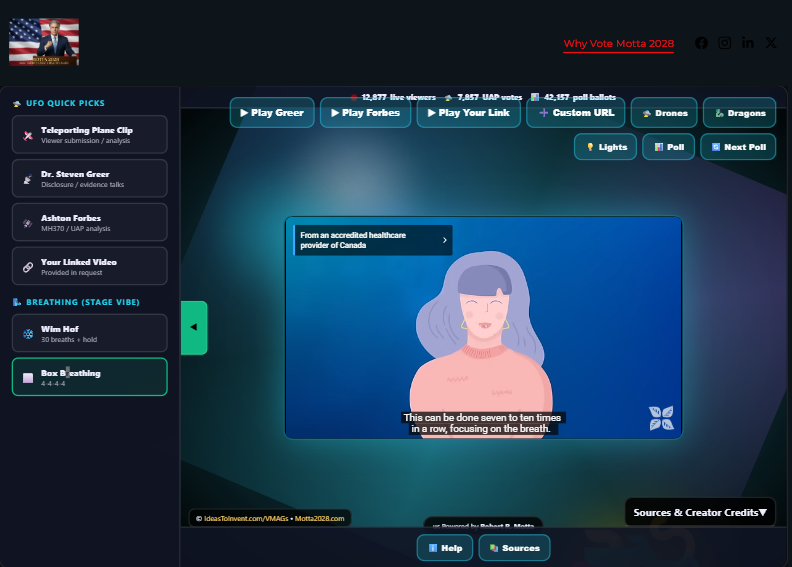Open the Poll button

coord(668,147)
